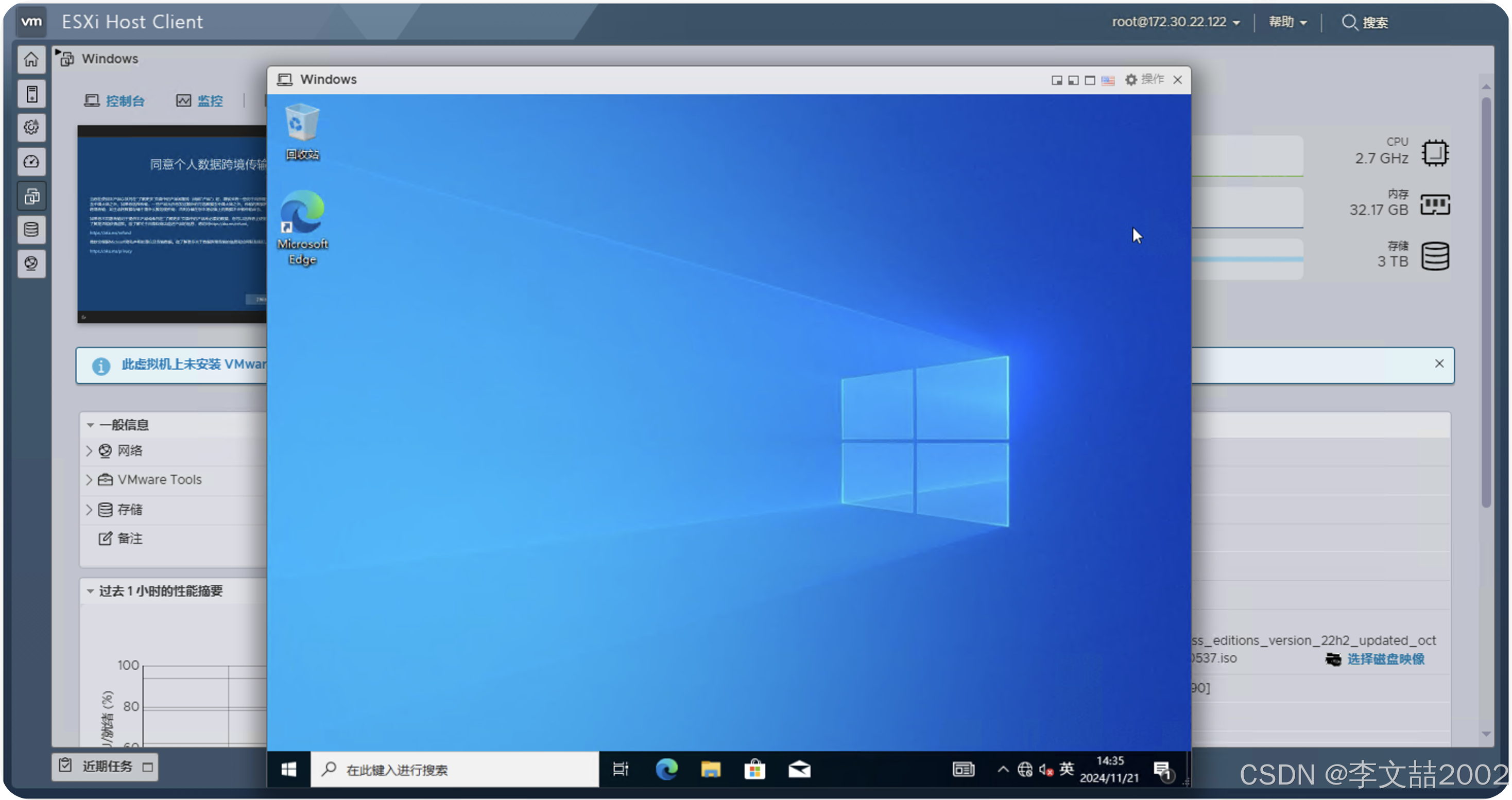This screenshot has height=800, width=1512.
Task: Open File Explorer from the taskbar
Action: pyautogui.click(x=710, y=769)
